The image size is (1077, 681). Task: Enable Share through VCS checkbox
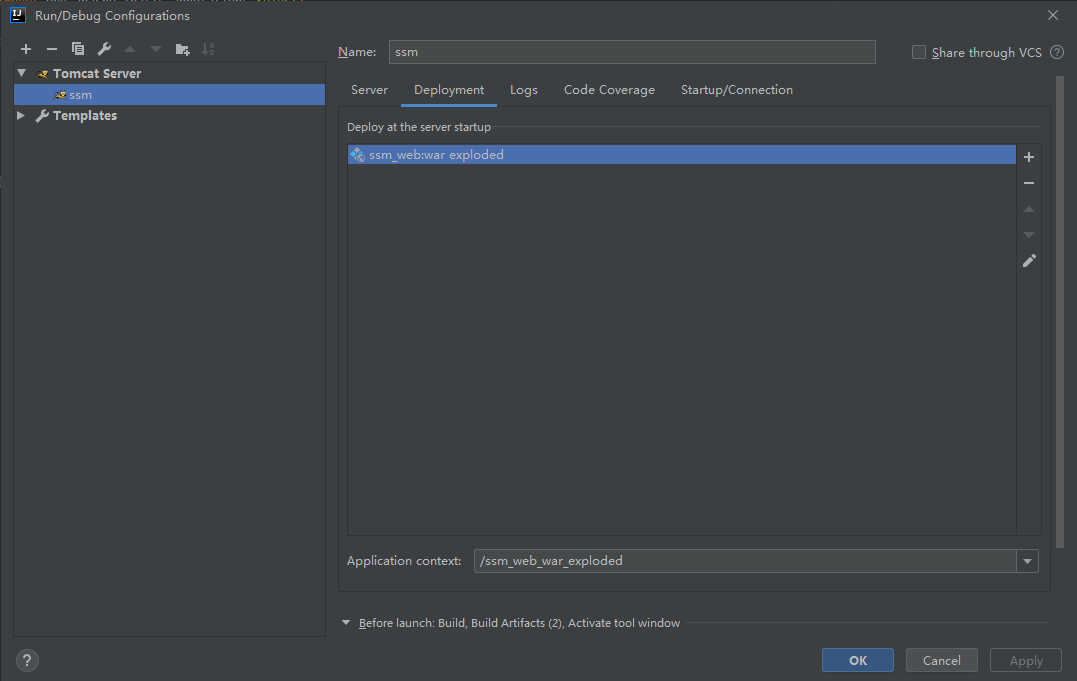[918, 52]
